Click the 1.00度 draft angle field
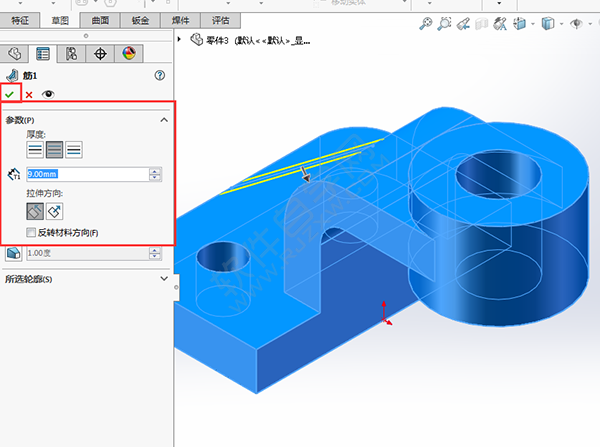This screenshot has height=447, width=600. coord(88,253)
